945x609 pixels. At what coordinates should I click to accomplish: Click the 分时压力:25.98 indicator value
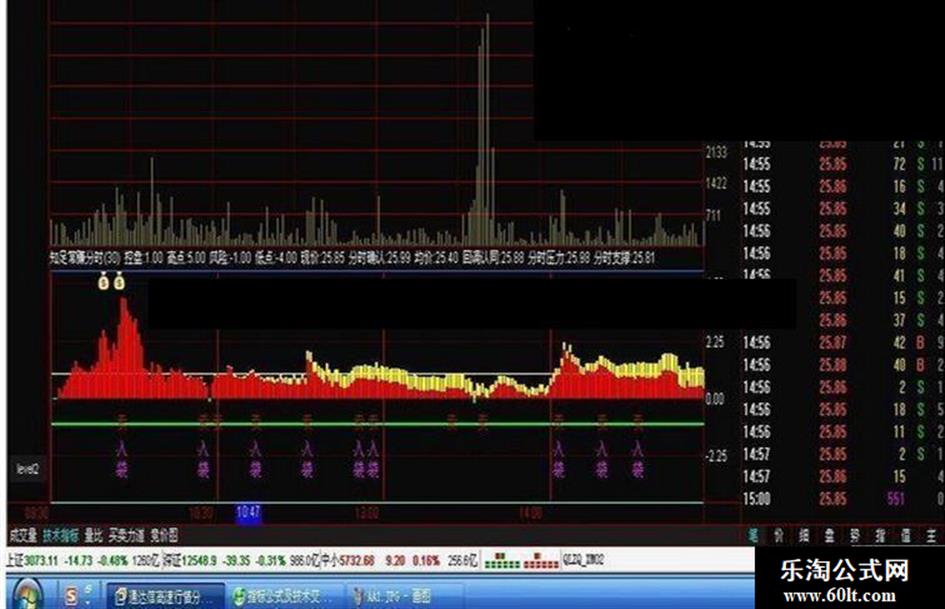pyautogui.click(x=559, y=258)
